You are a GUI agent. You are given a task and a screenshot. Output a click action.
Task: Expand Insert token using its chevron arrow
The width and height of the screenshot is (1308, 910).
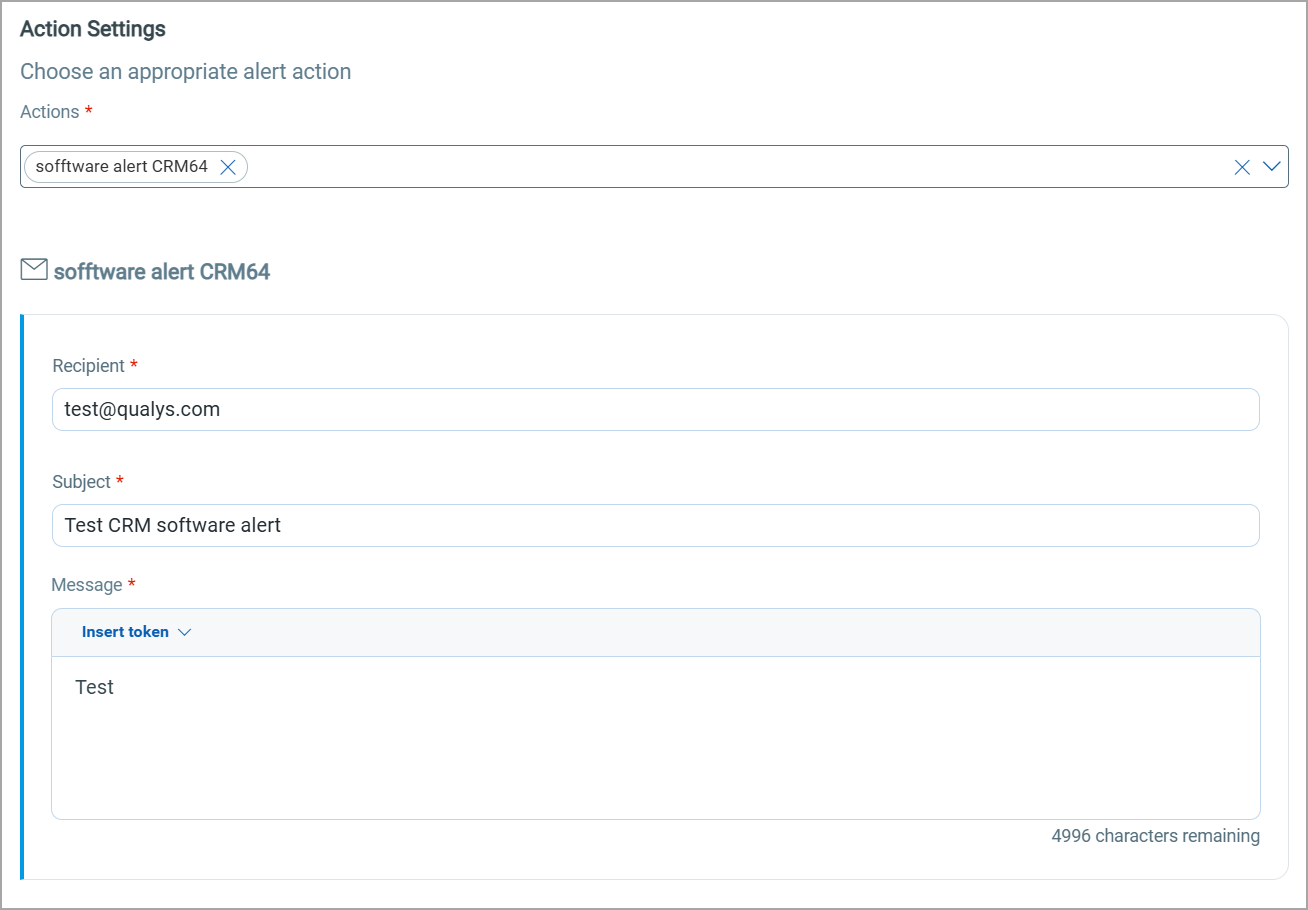[x=184, y=632]
